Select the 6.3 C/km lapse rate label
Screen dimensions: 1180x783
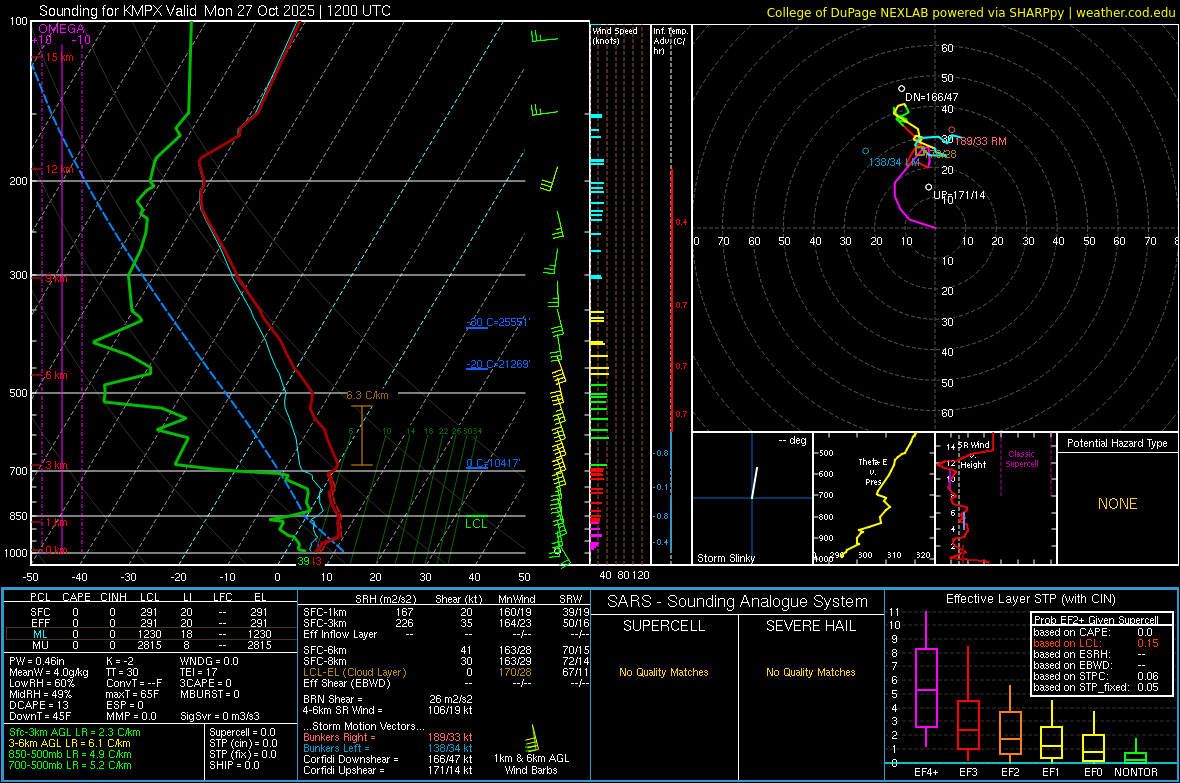click(367, 395)
